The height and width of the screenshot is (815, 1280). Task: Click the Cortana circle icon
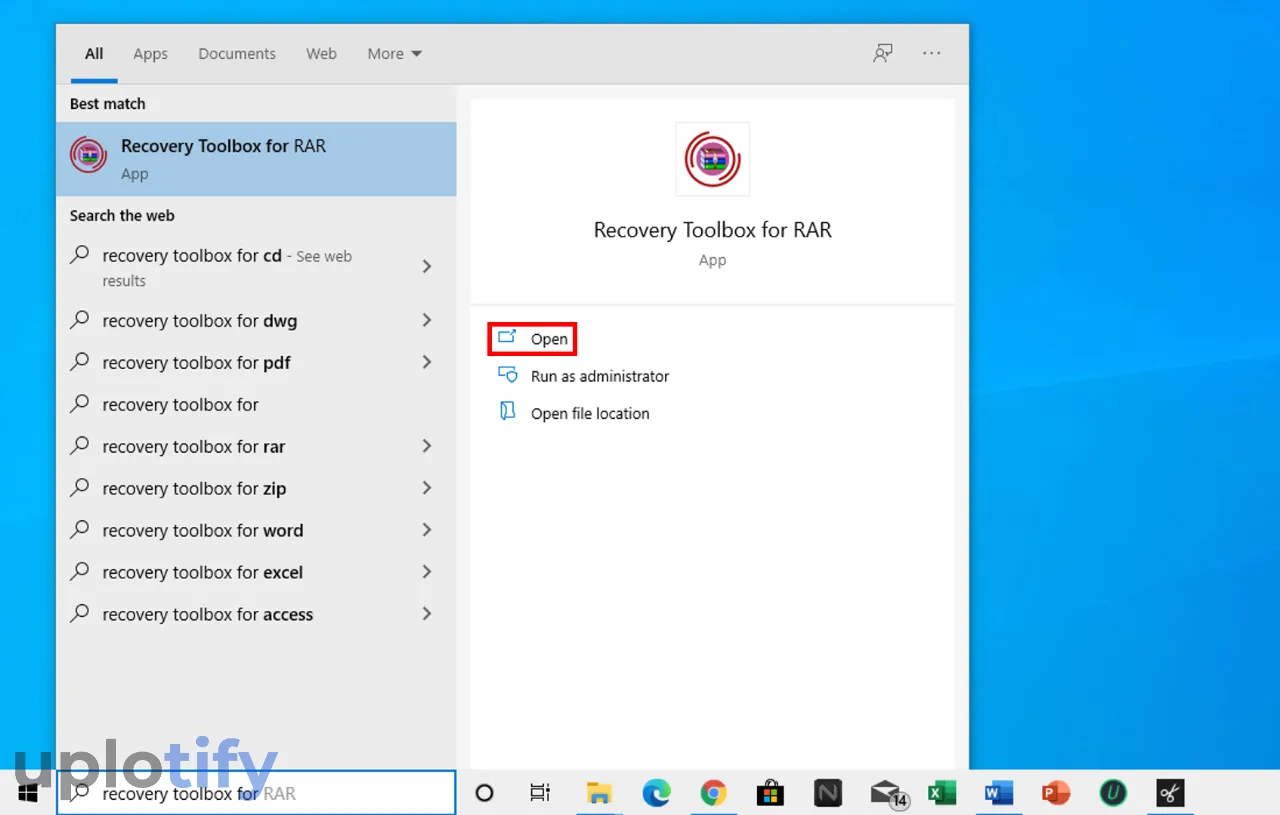coord(484,793)
